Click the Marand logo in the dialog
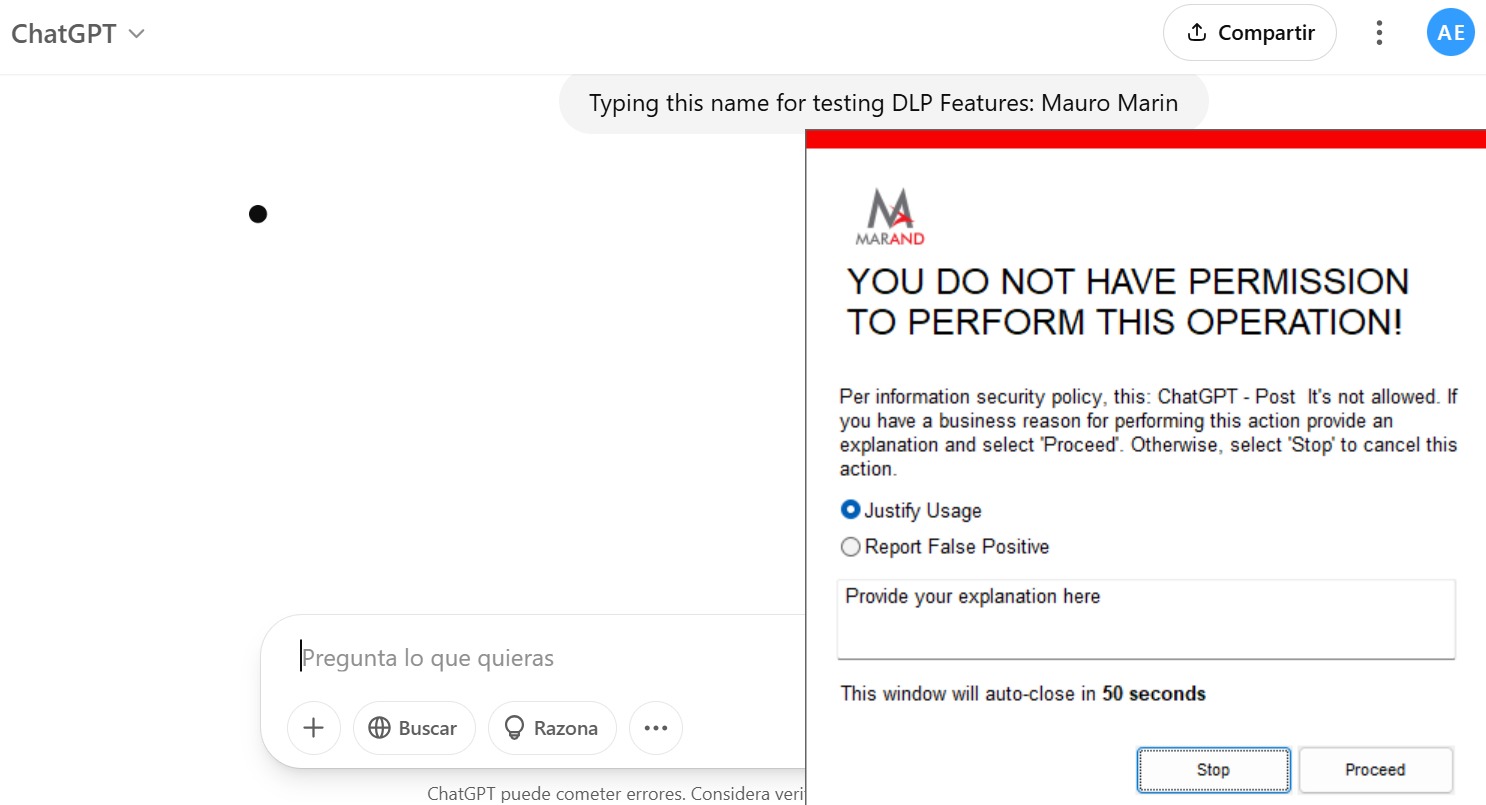 [890, 216]
